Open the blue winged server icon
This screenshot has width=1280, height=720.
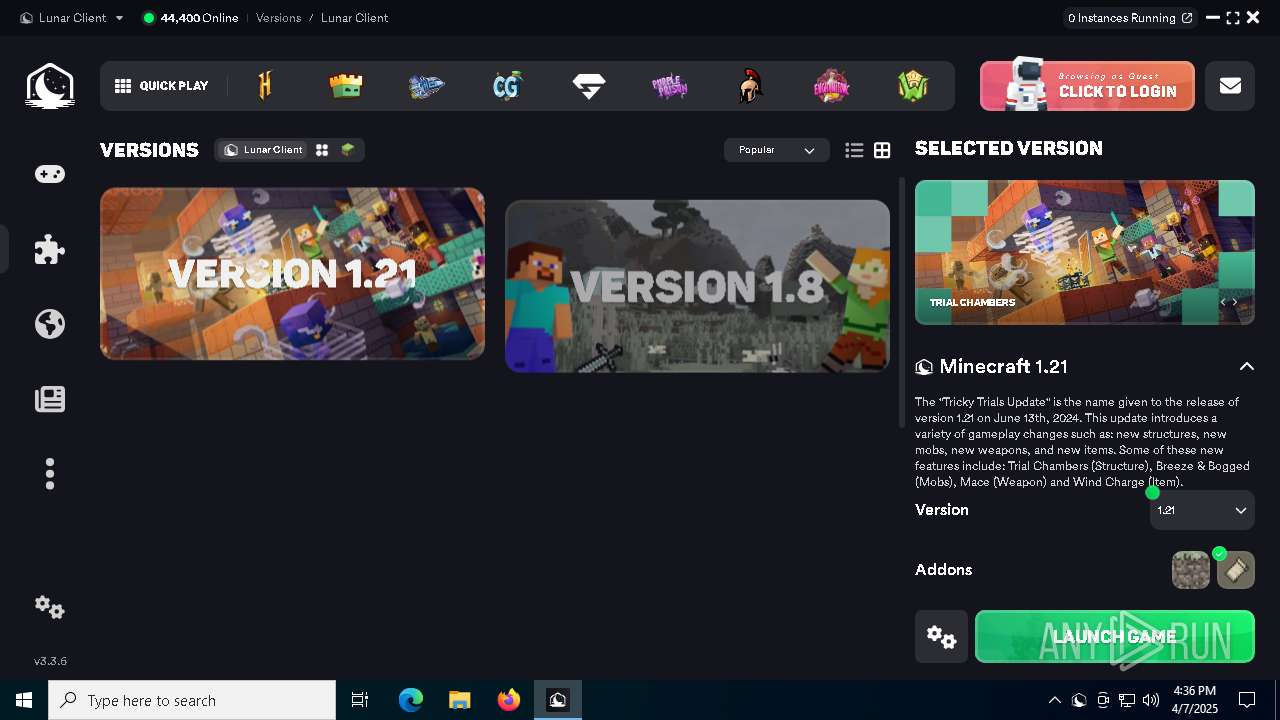coord(427,87)
